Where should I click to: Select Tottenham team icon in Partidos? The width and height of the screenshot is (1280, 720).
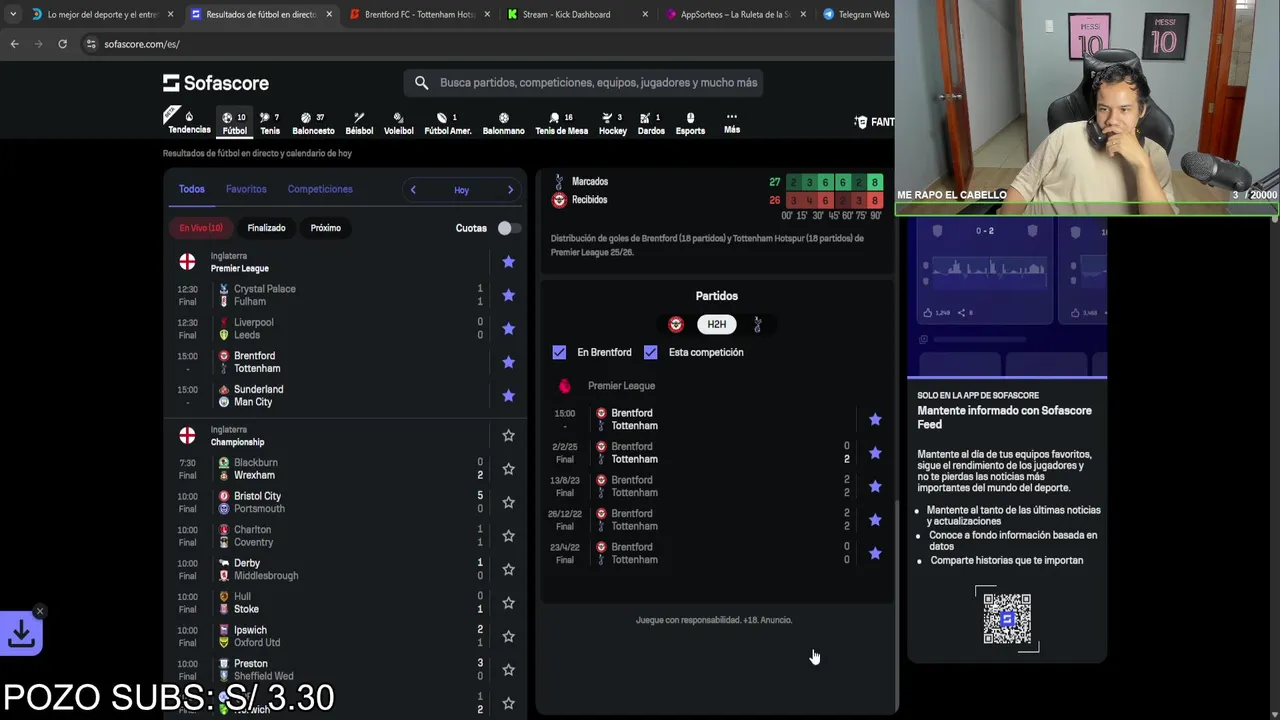click(x=757, y=324)
